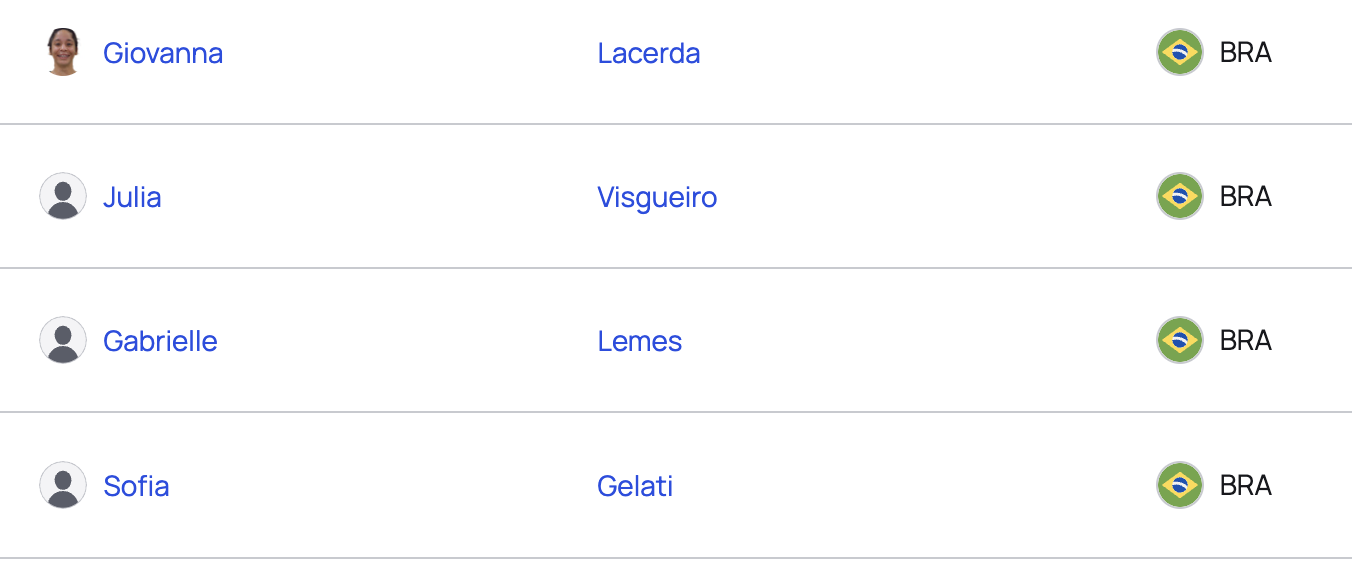The image size is (1352, 572).
Task: Open the Giovanna first name link
Action: point(163,52)
